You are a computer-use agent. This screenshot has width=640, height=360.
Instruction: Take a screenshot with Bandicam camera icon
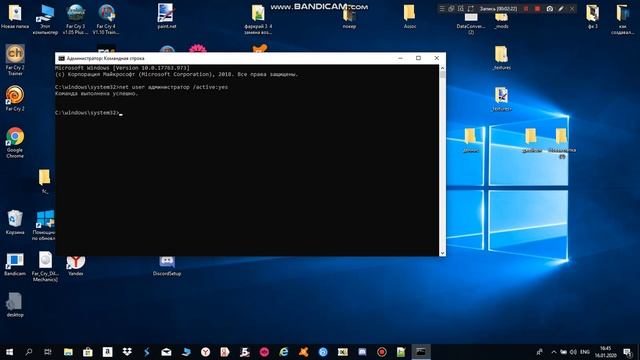(550, 9)
